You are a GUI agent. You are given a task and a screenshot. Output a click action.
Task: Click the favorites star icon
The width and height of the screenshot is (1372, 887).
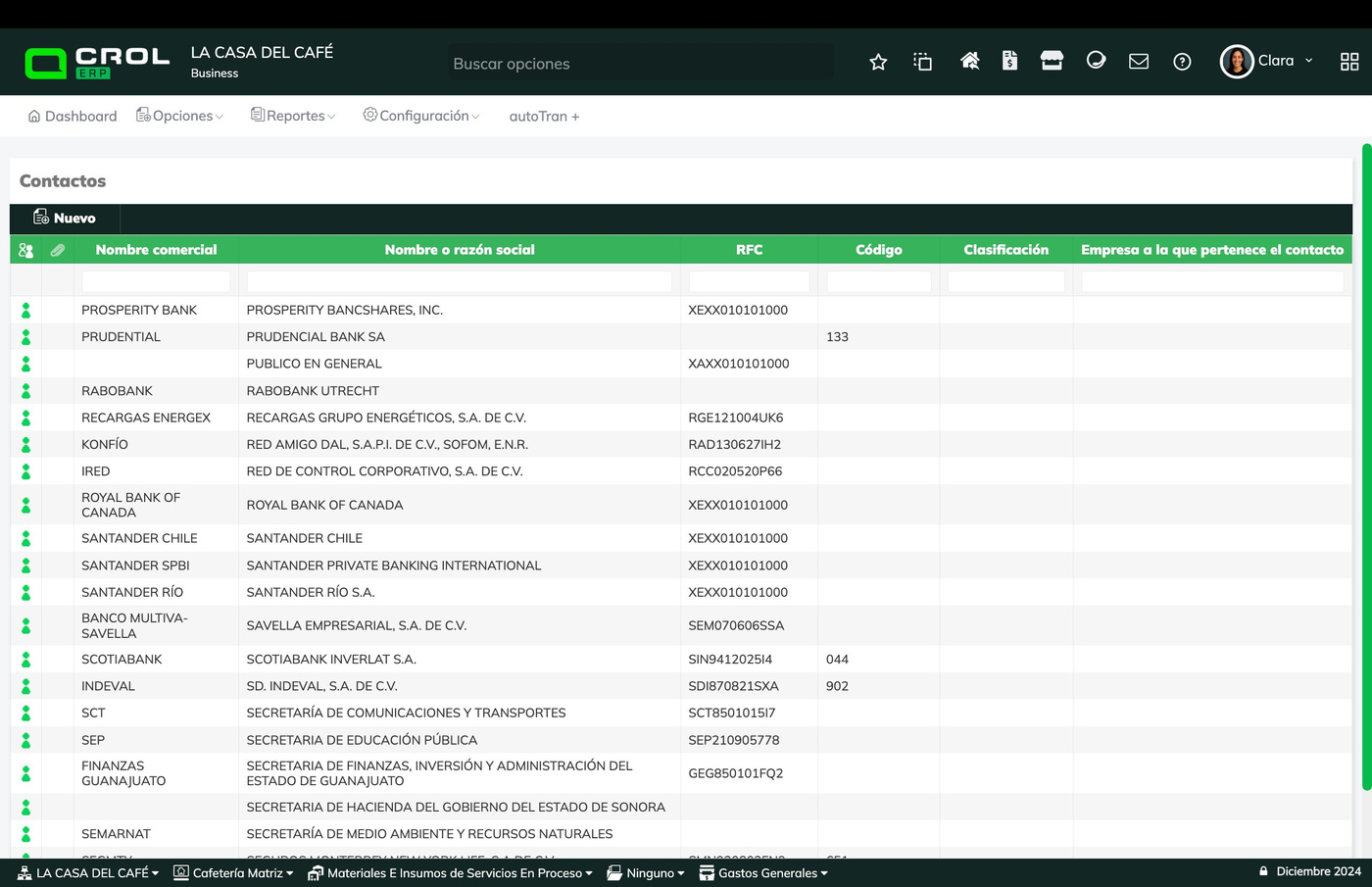point(878,62)
